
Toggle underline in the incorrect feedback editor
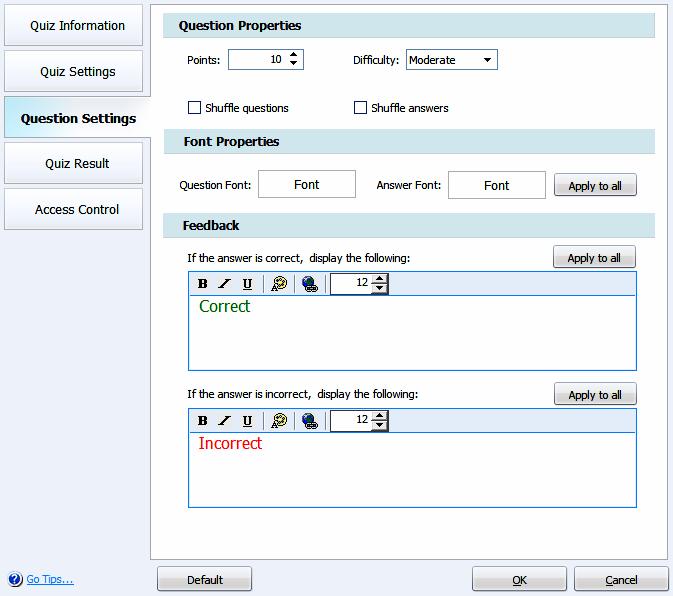coord(247,421)
